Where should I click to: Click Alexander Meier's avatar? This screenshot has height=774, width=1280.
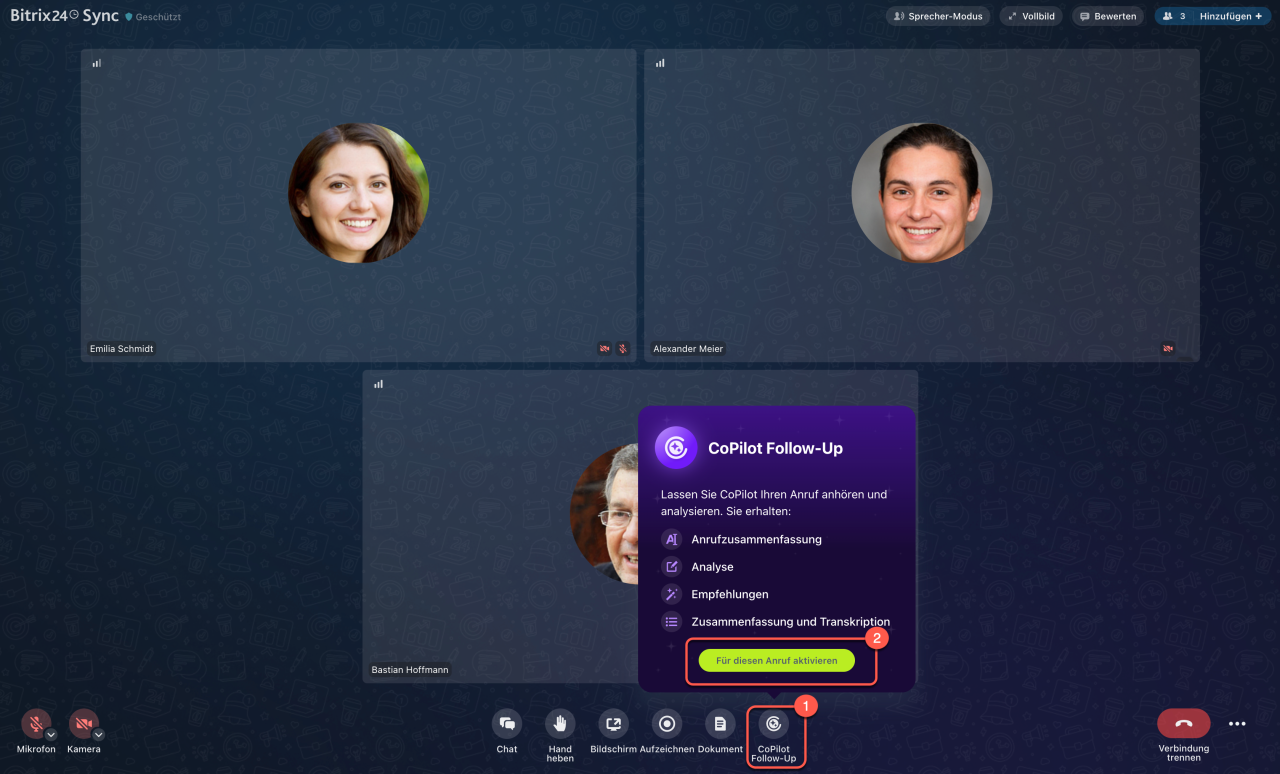(922, 193)
